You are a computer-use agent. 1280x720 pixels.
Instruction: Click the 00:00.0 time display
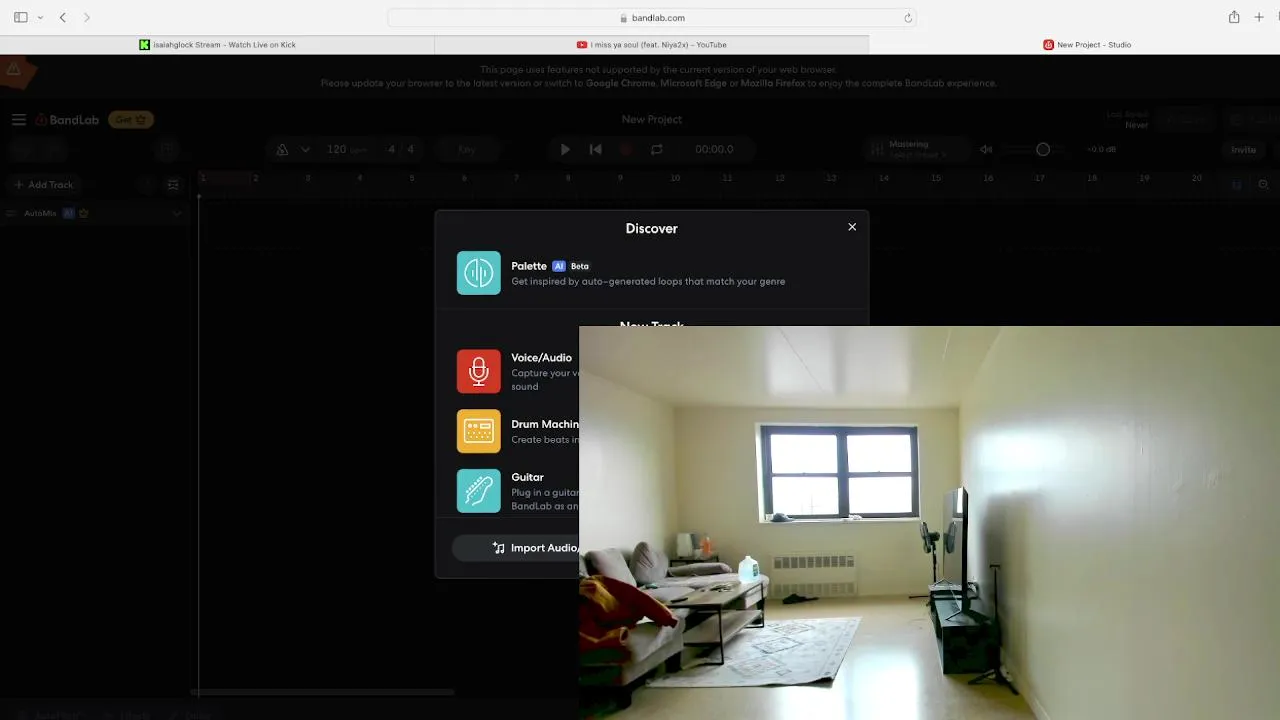pos(714,150)
